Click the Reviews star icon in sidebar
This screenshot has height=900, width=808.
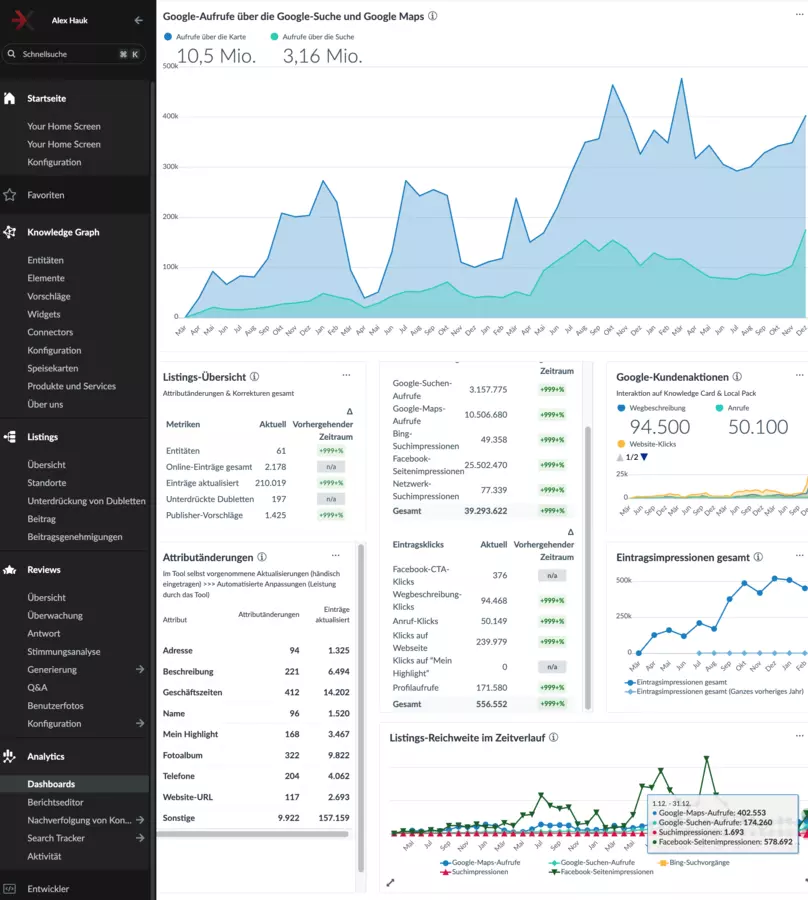coord(10,570)
